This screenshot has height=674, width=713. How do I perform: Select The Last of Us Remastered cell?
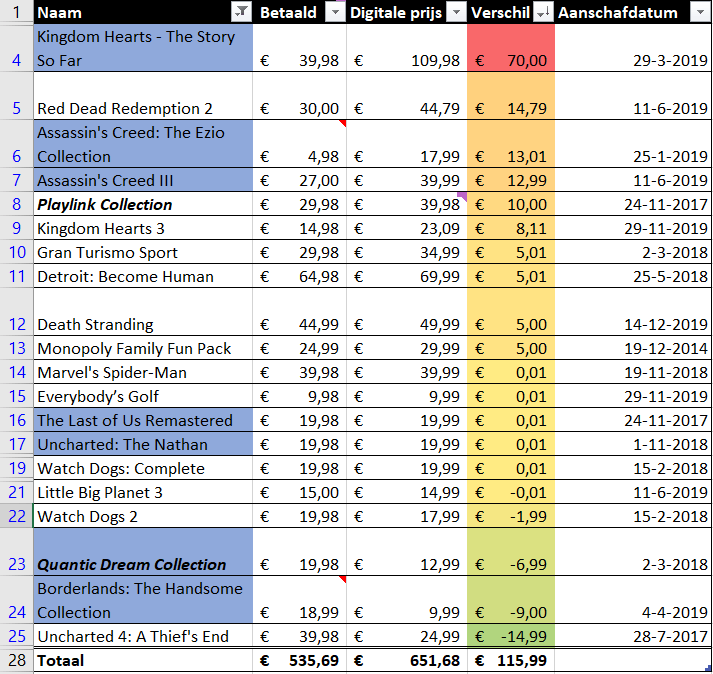[x=143, y=420]
